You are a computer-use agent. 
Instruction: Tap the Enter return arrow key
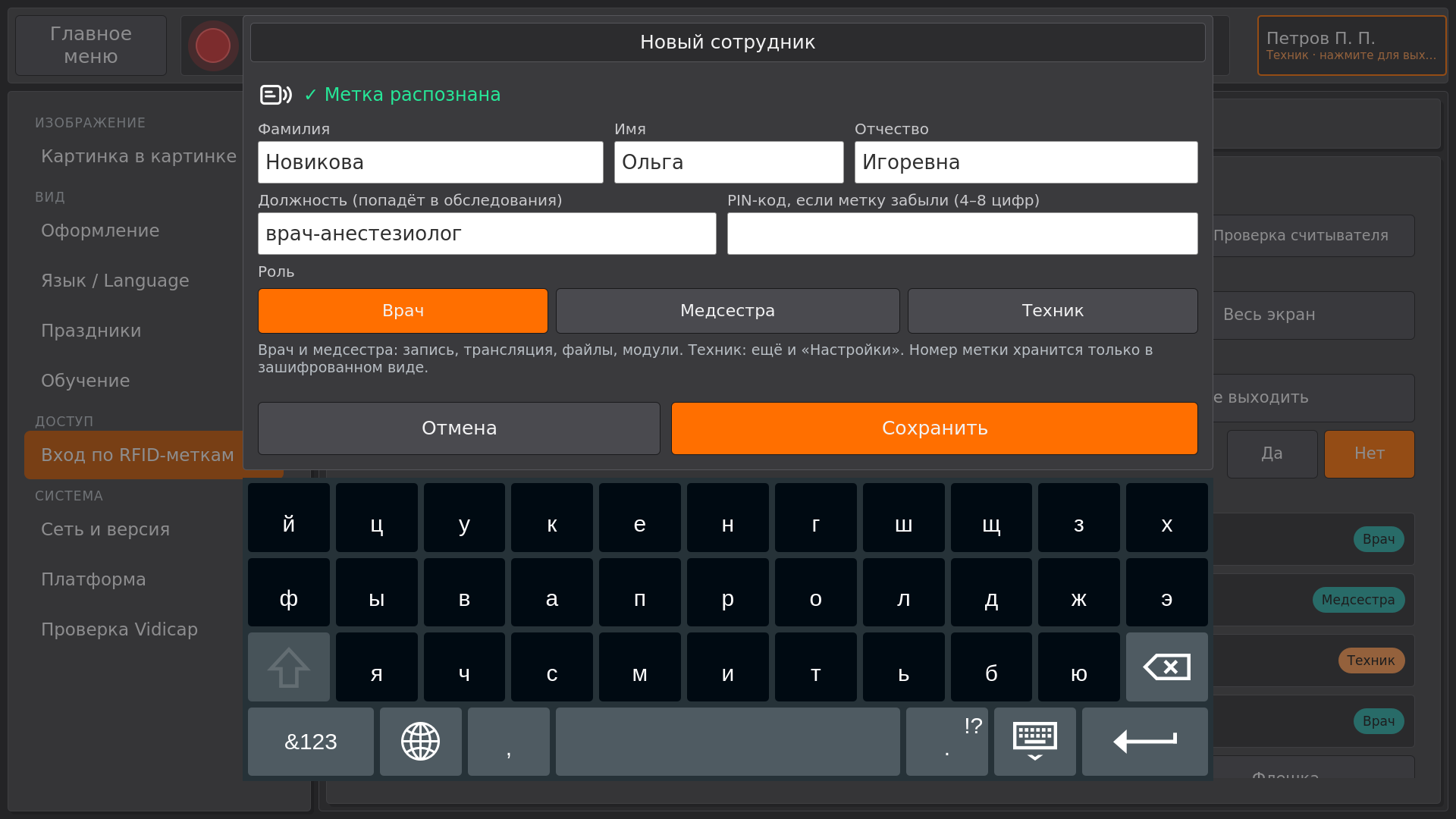point(1145,742)
